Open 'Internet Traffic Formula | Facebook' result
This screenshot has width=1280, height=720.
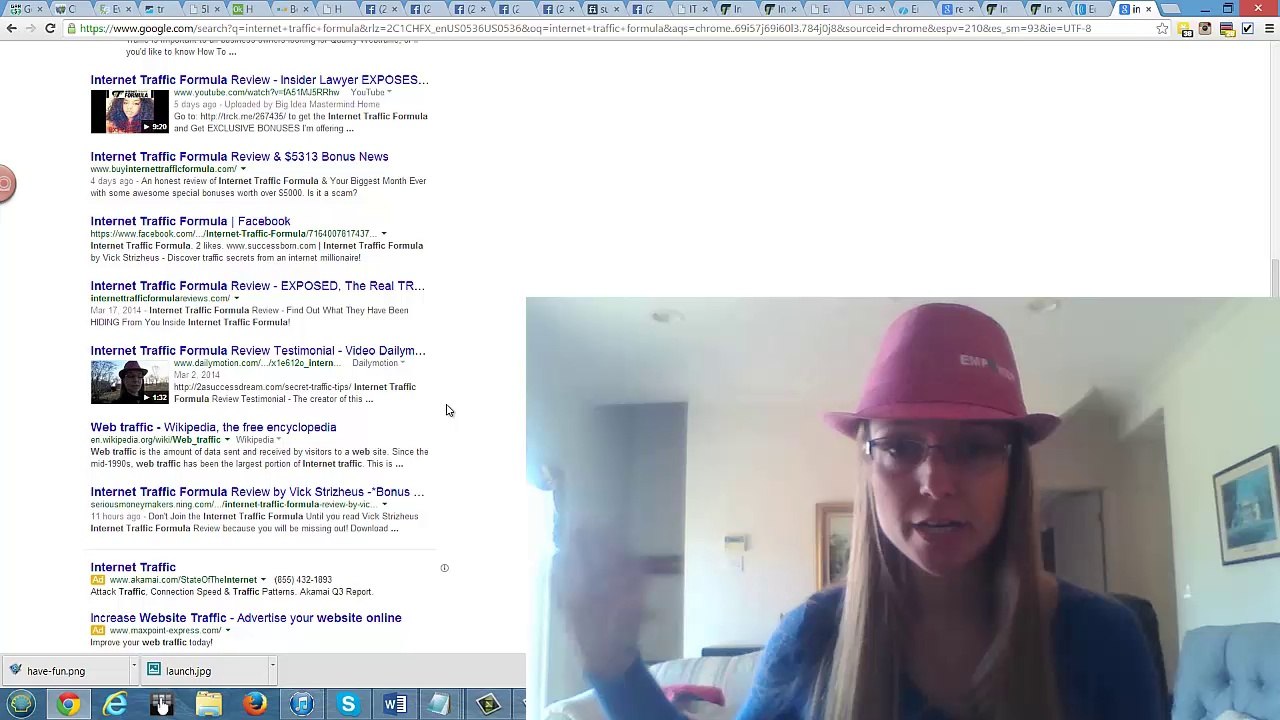coord(191,221)
